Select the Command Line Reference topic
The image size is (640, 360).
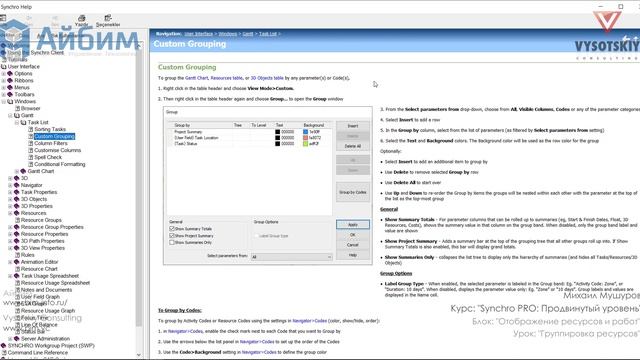[38, 352]
